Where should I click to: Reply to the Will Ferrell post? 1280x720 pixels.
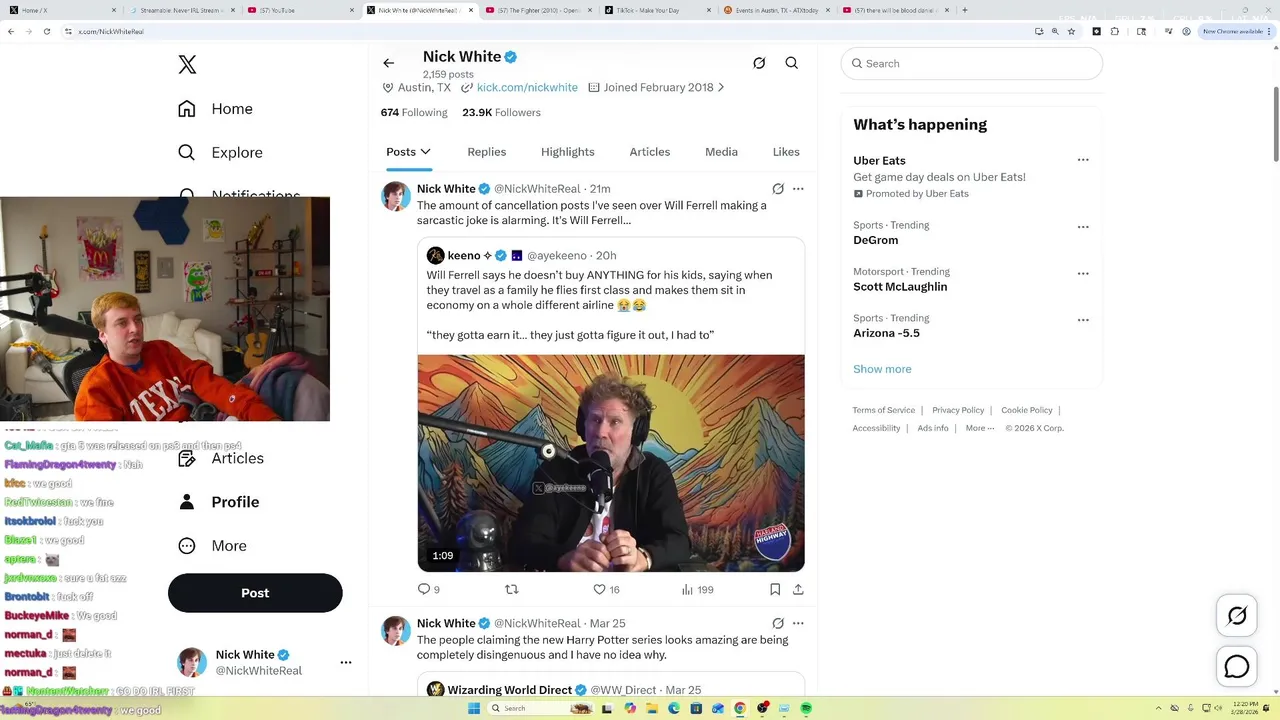(428, 590)
